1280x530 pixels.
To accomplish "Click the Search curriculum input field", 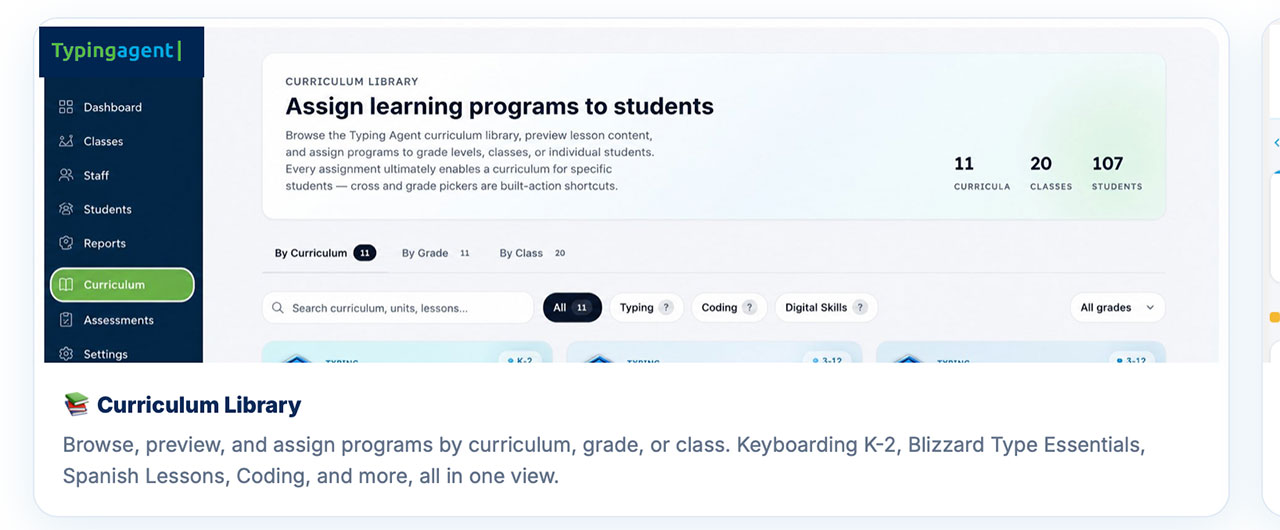I will [398, 308].
